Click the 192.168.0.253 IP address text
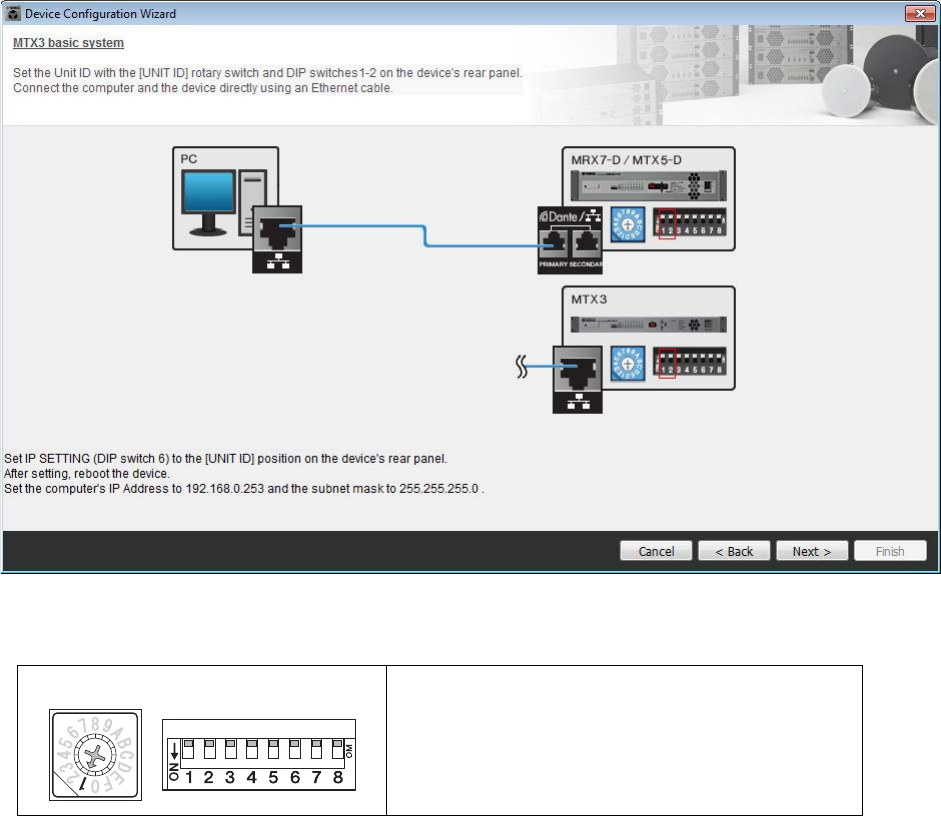Viewport: 941px width, 816px height. (224, 488)
